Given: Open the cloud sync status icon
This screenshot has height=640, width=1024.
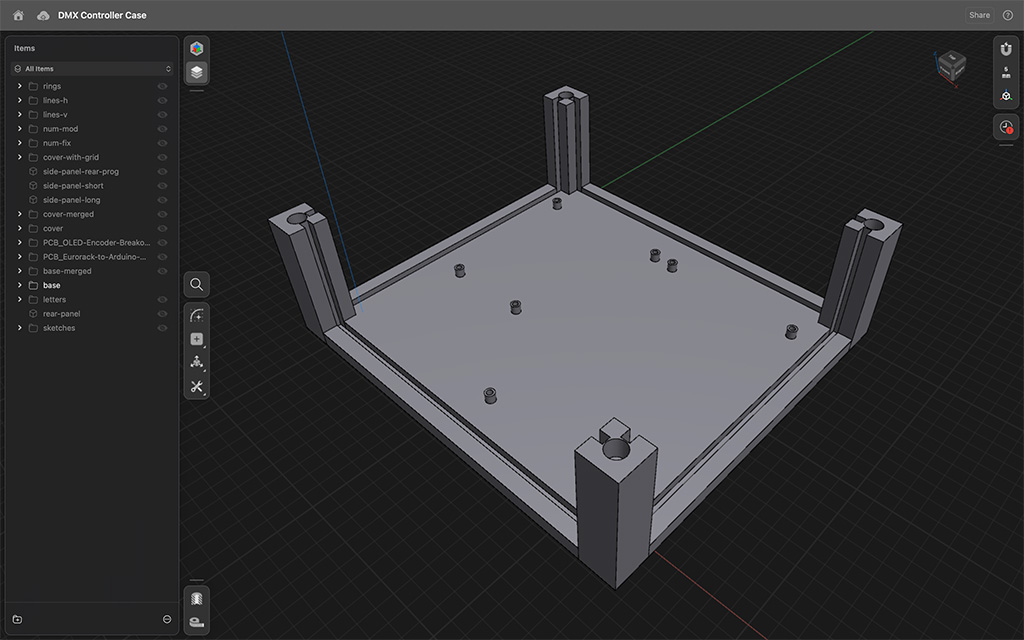Looking at the screenshot, I should (43, 15).
